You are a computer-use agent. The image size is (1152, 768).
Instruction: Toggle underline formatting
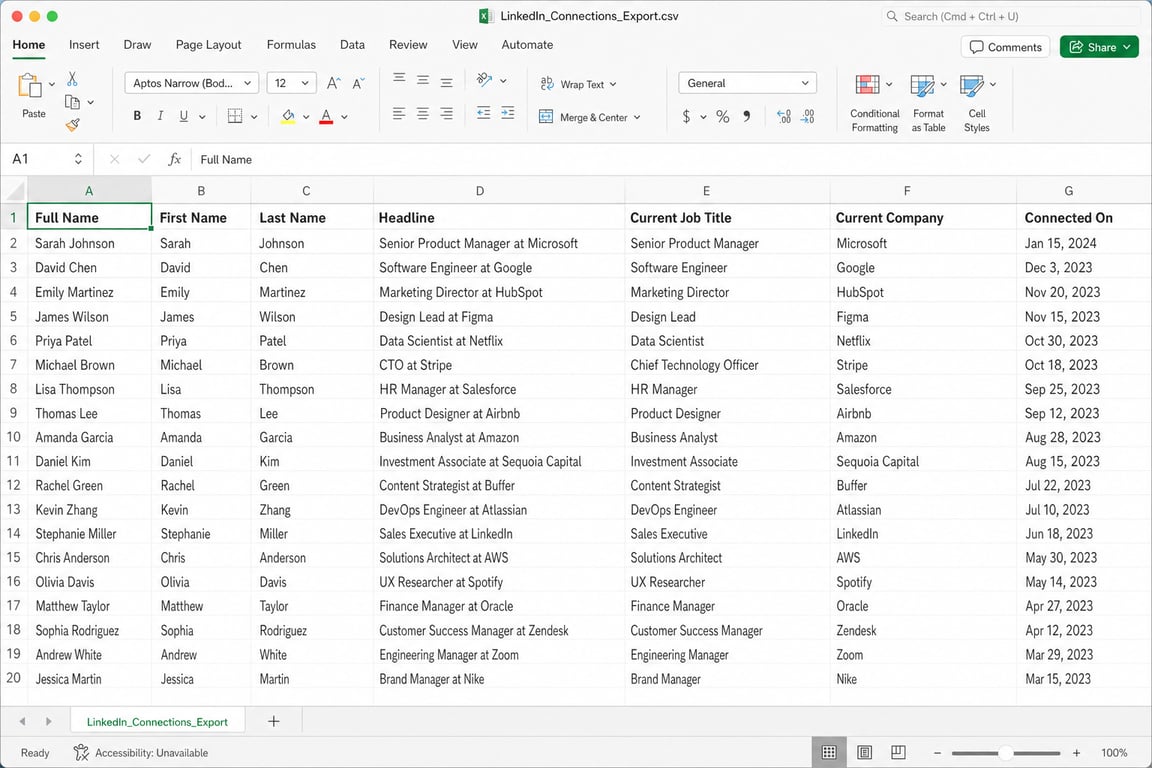184,115
